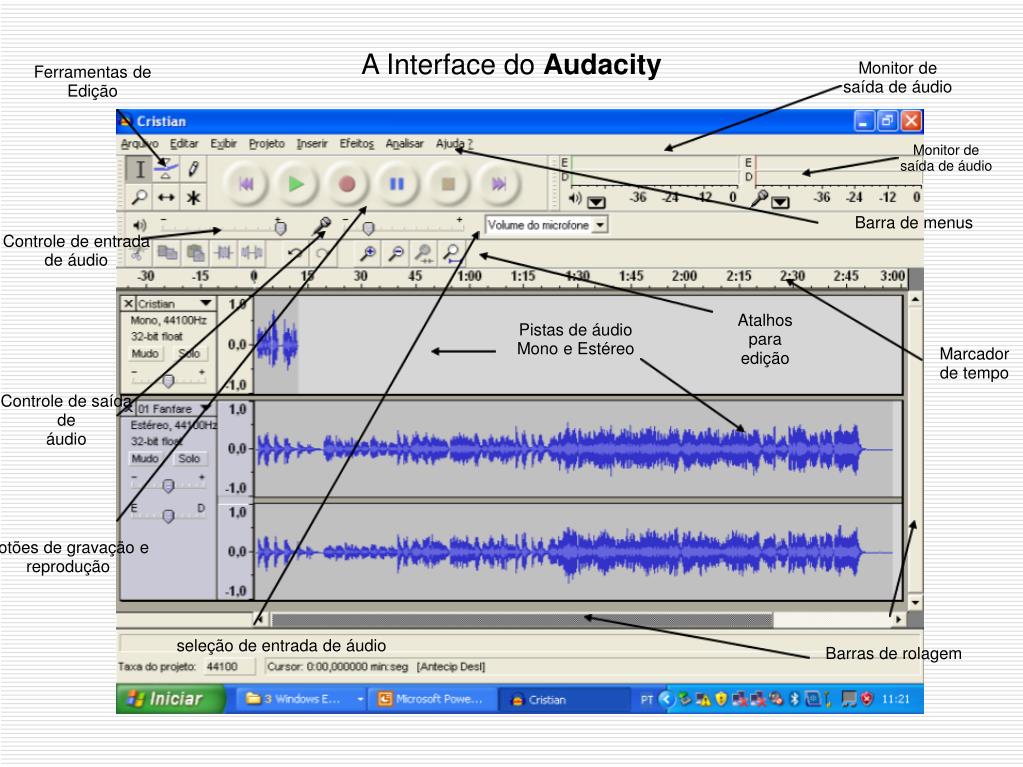Close the Cristian track with its X
The image size is (1023, 767).
pyautogui.click(x=129, y=303)
